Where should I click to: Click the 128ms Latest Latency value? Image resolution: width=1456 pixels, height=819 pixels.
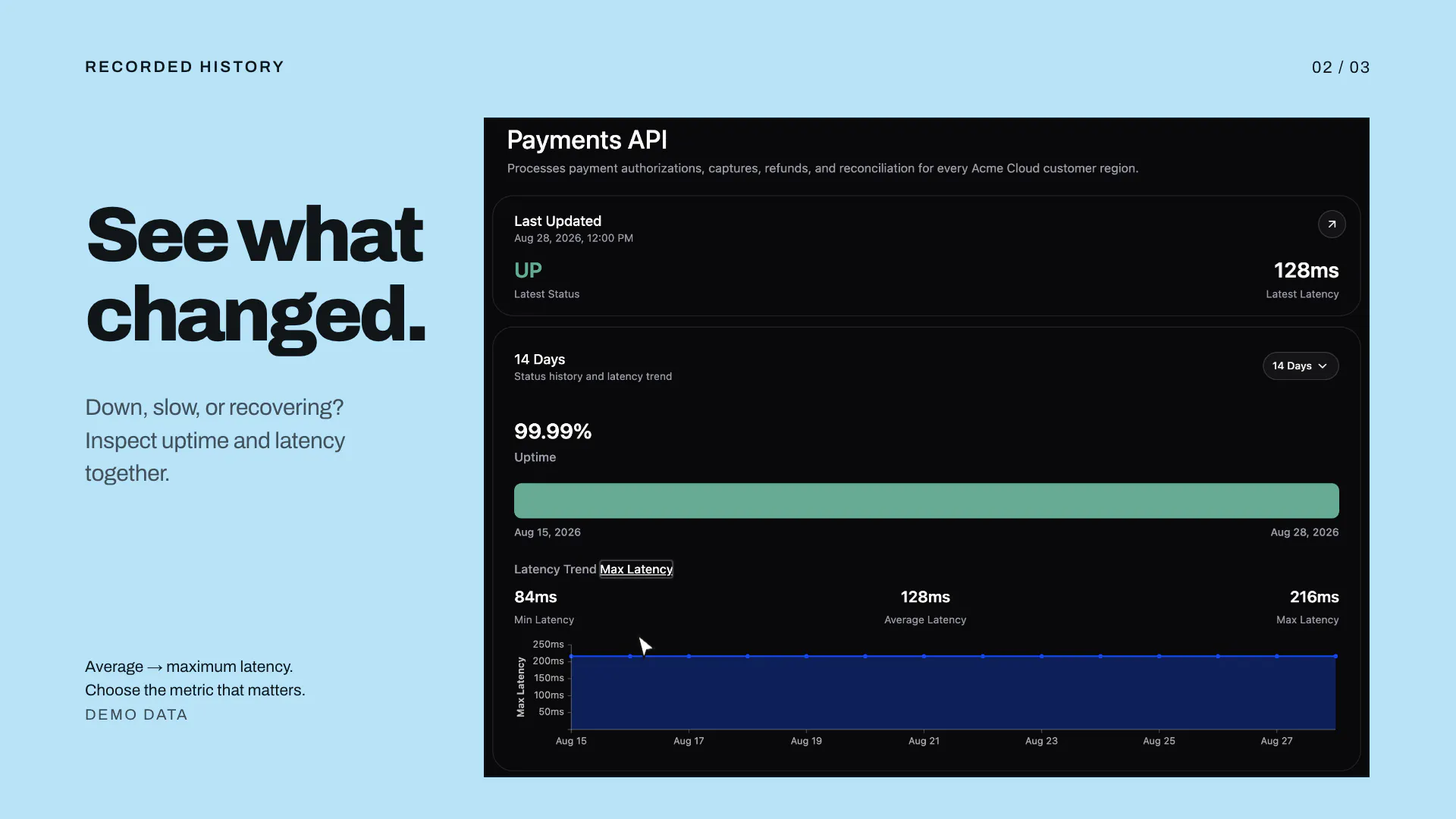click(1306, 271)
